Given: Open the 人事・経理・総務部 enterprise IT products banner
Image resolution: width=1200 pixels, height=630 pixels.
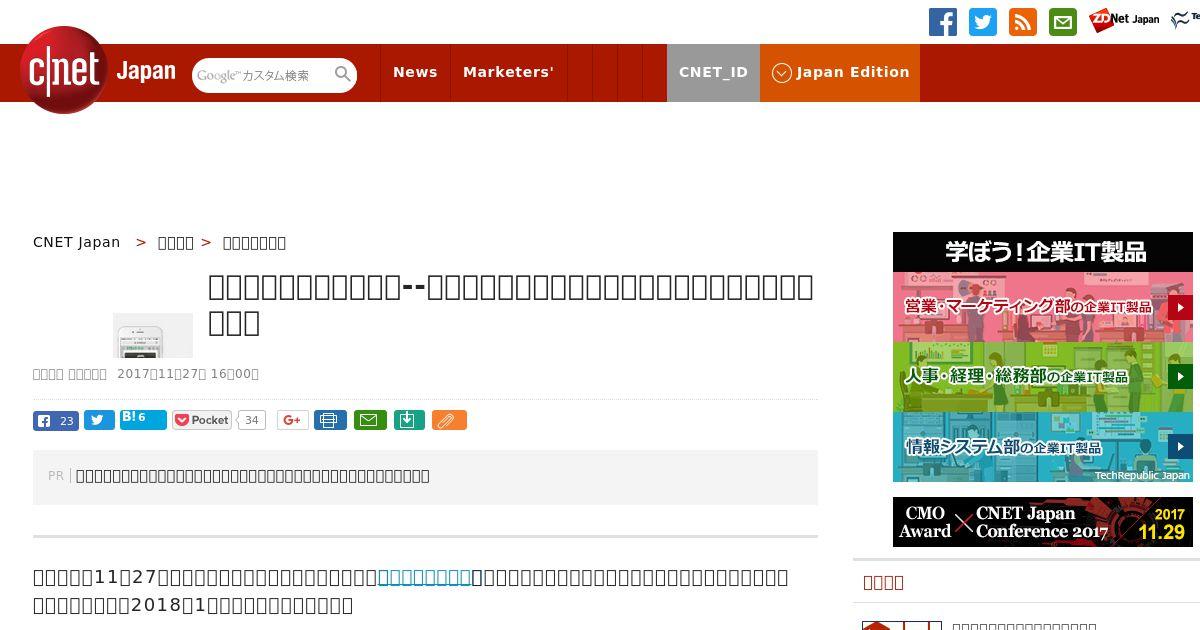Looking at the screenshot, I should click(1043, 377).
